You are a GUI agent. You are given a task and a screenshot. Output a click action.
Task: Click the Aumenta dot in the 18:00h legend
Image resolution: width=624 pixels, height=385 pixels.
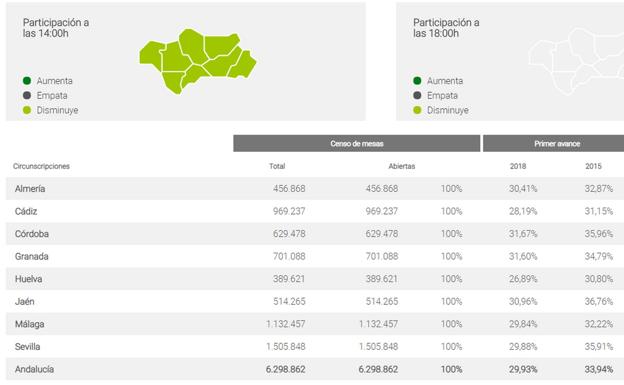tap(417, 81)
